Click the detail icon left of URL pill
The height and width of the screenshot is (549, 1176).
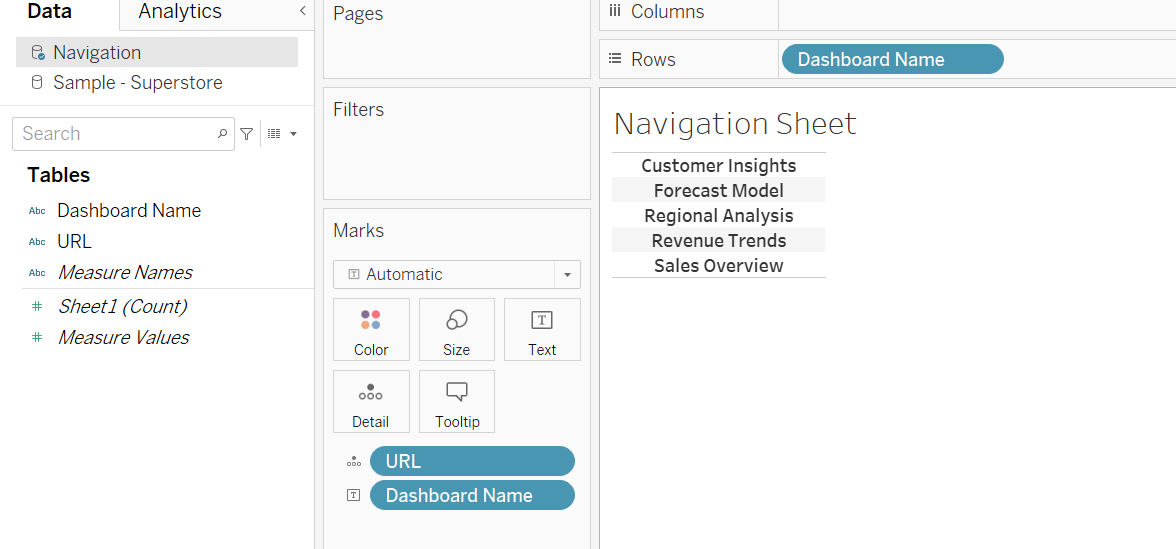[x=353, y=462]
